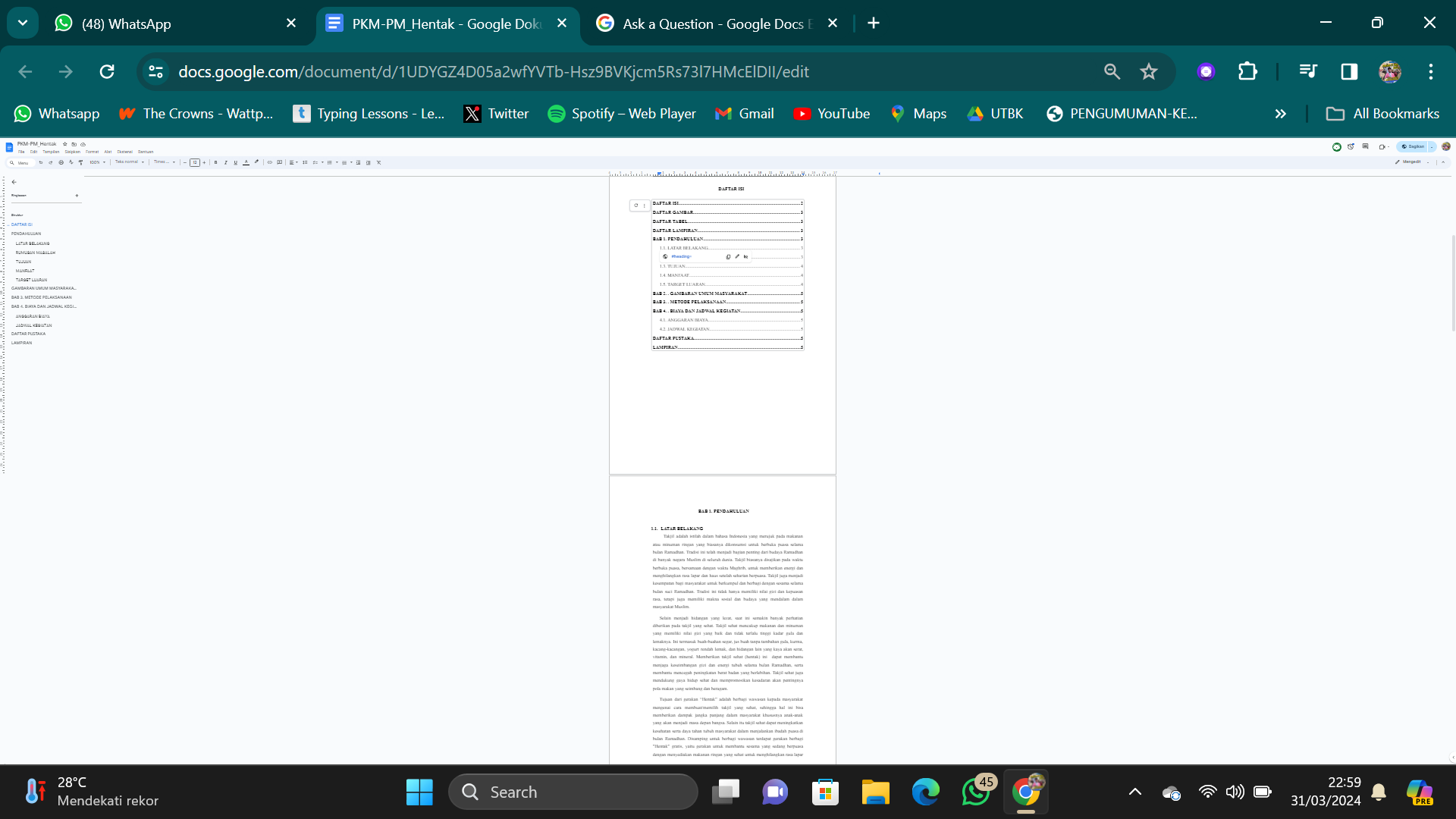Select the paint format tool

[x=80, y=162]
